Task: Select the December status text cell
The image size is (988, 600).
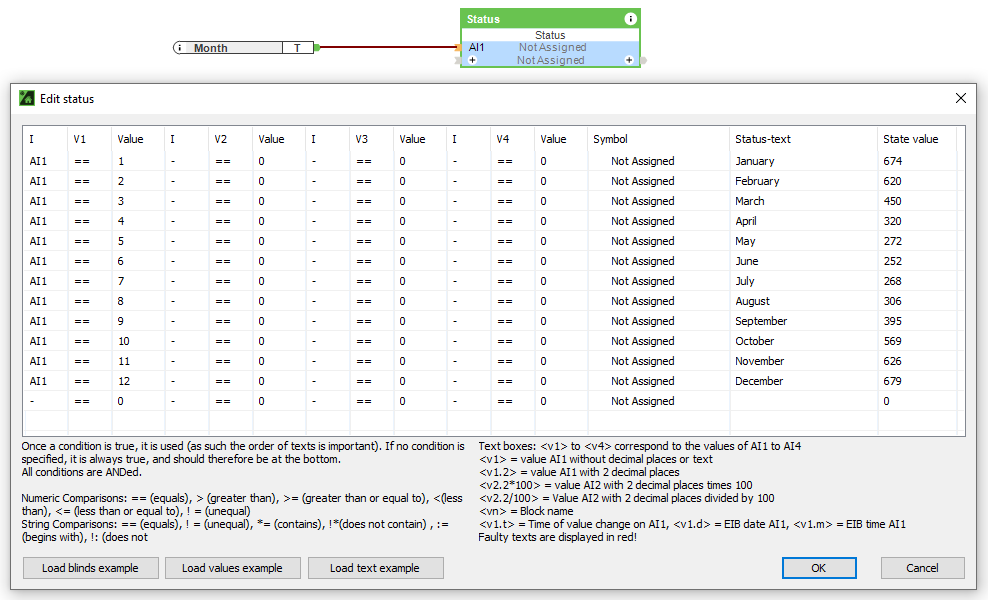Action: coord(803,381)
